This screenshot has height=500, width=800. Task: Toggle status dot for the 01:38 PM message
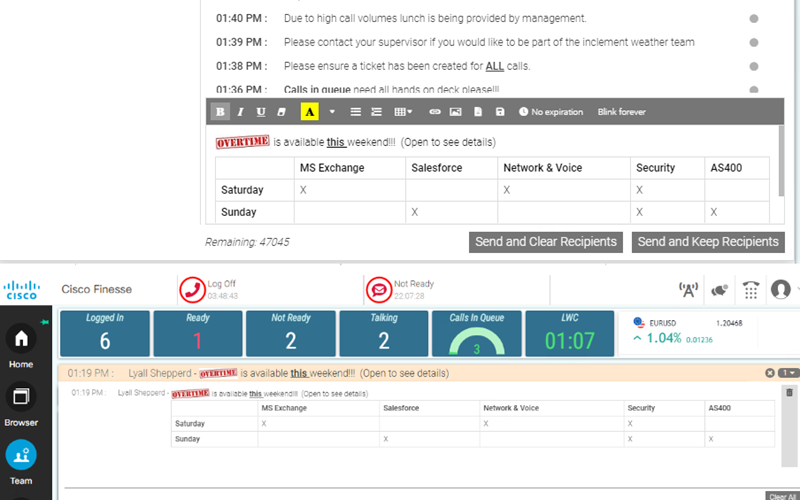tap(754, 66)
